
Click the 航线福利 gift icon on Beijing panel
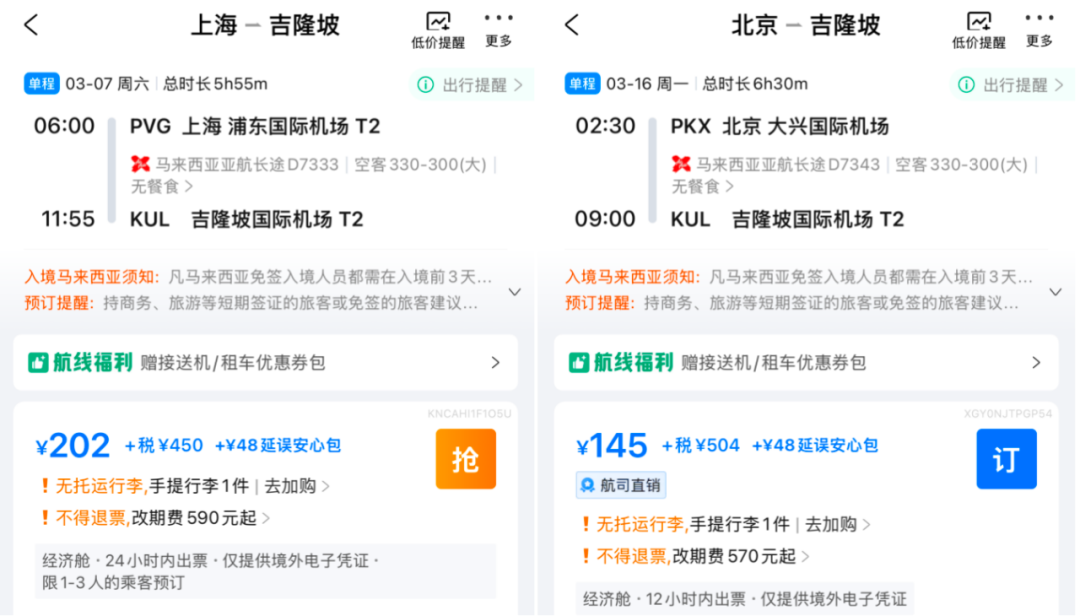tap(580, 363)
